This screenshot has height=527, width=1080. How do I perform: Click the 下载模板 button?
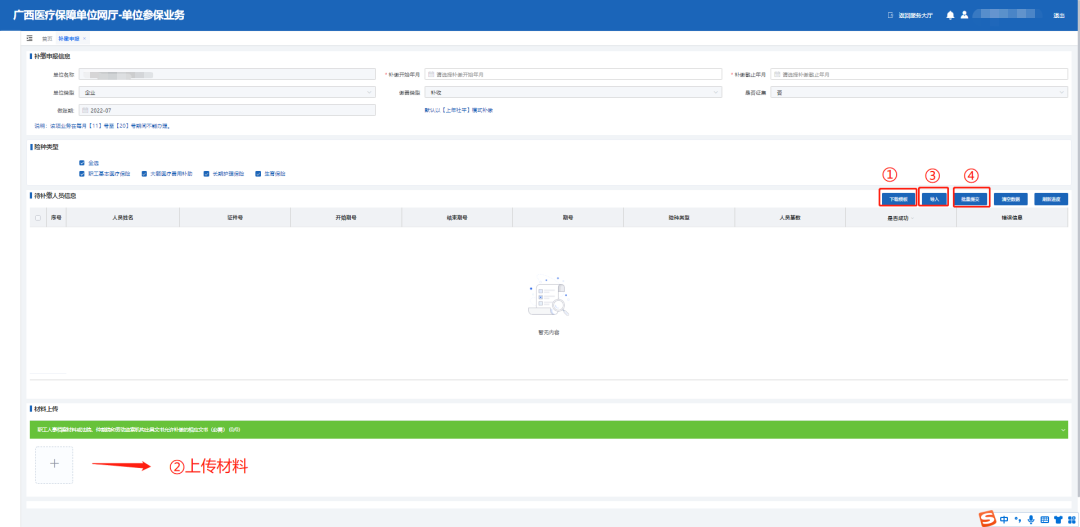(x=898, y=199)
